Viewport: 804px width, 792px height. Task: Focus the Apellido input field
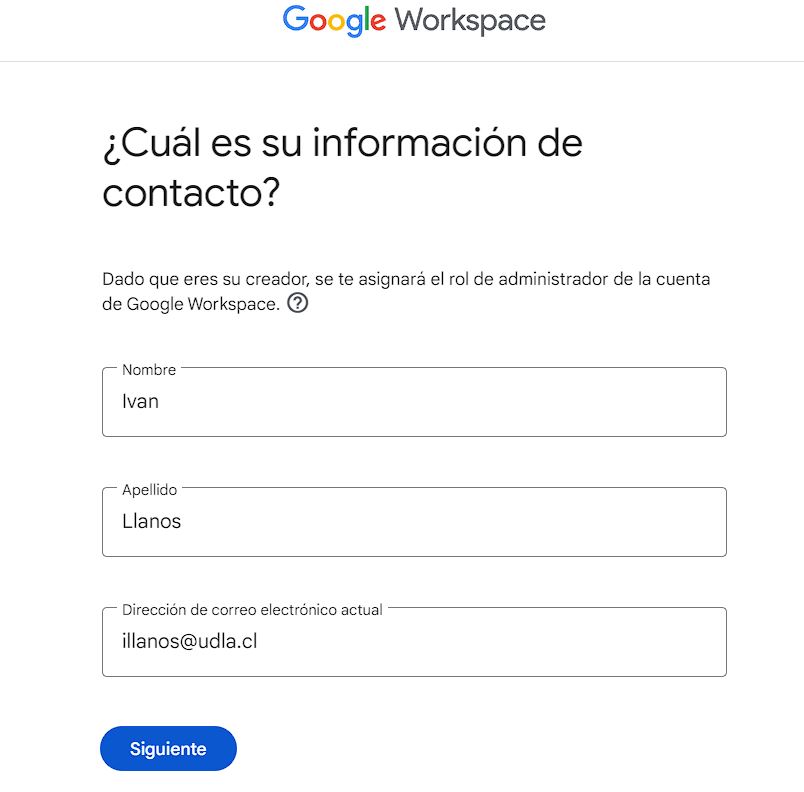[414, 522]
